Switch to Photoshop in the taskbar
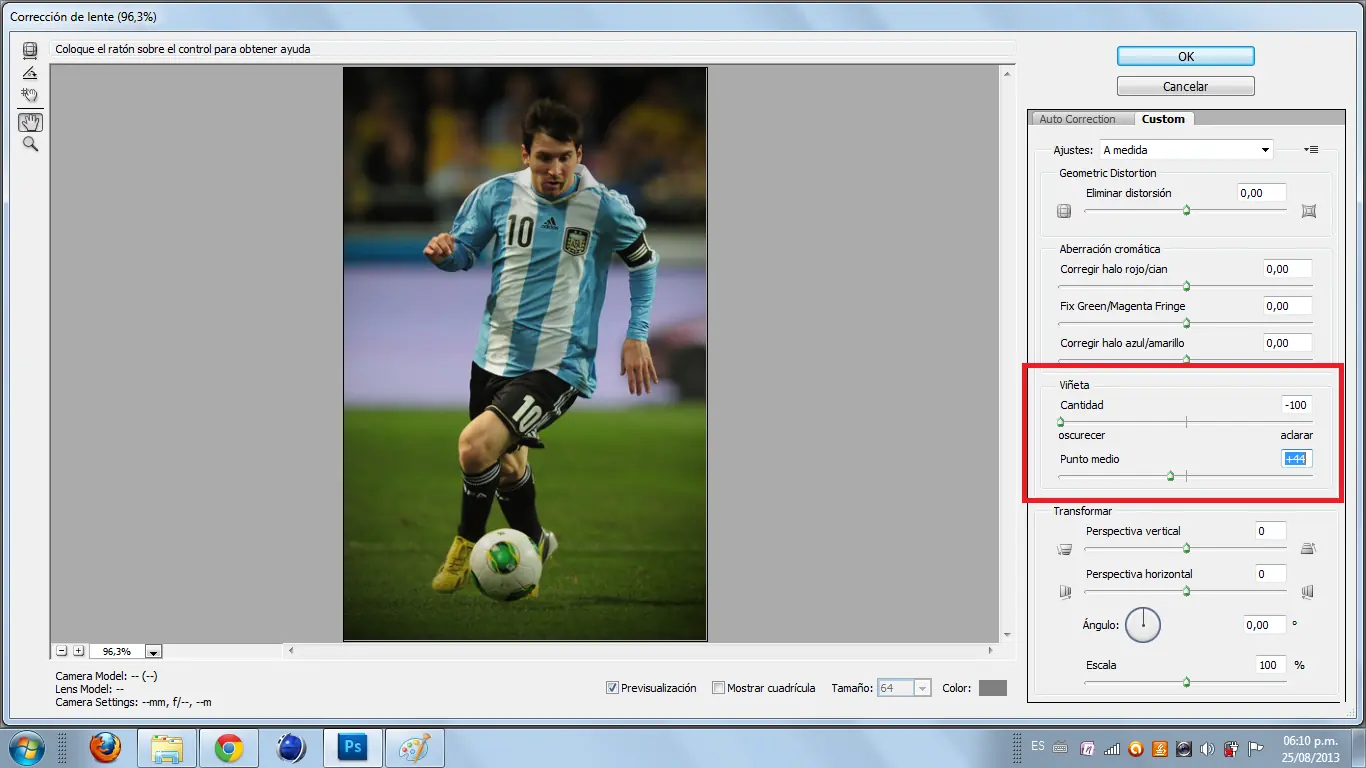 point(352,748)
